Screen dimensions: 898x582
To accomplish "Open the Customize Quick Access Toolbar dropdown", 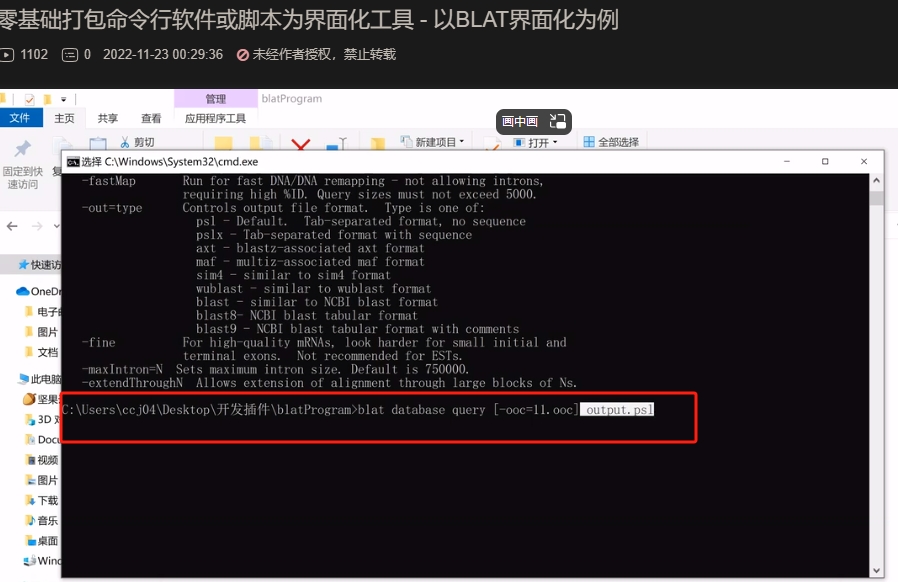I will [x=63, y=99].
